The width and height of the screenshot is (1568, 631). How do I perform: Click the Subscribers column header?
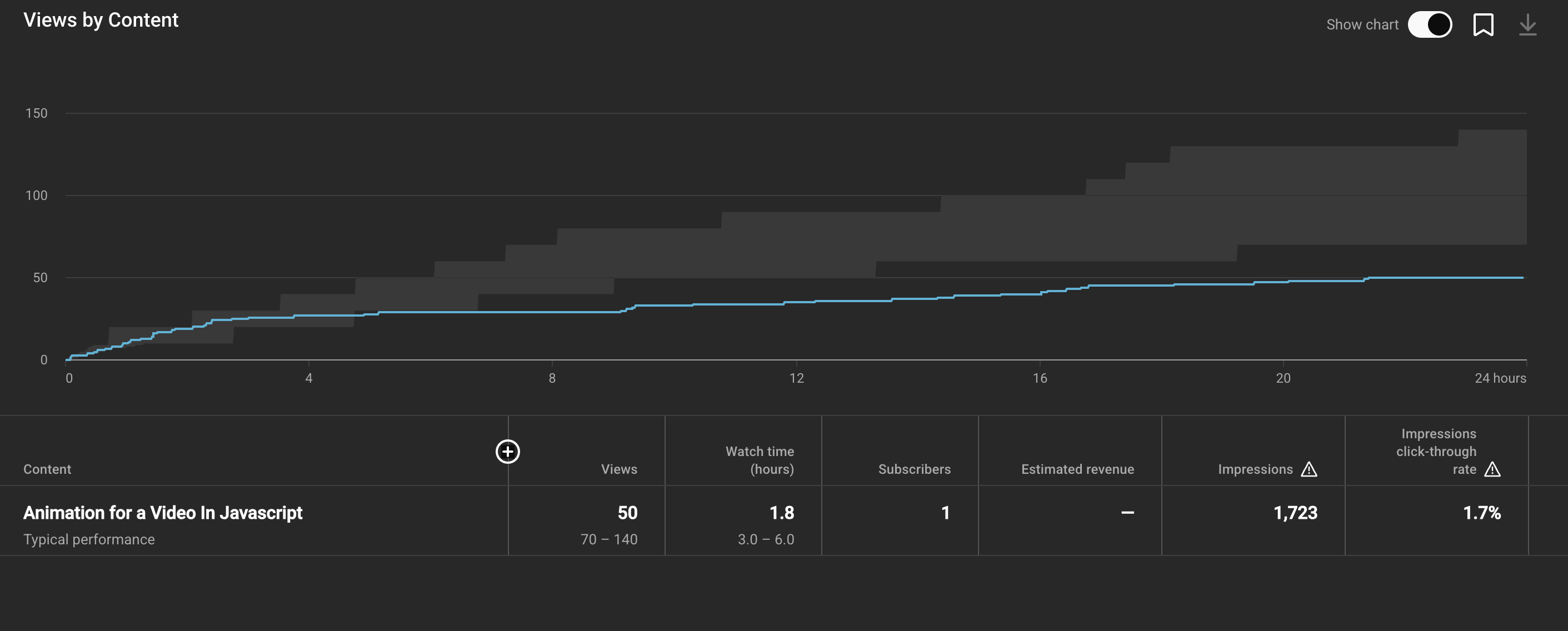point(914,469)
